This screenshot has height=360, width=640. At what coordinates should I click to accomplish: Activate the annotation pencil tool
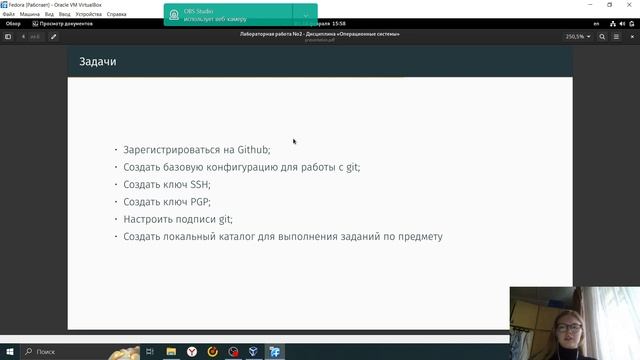[53, 37]
